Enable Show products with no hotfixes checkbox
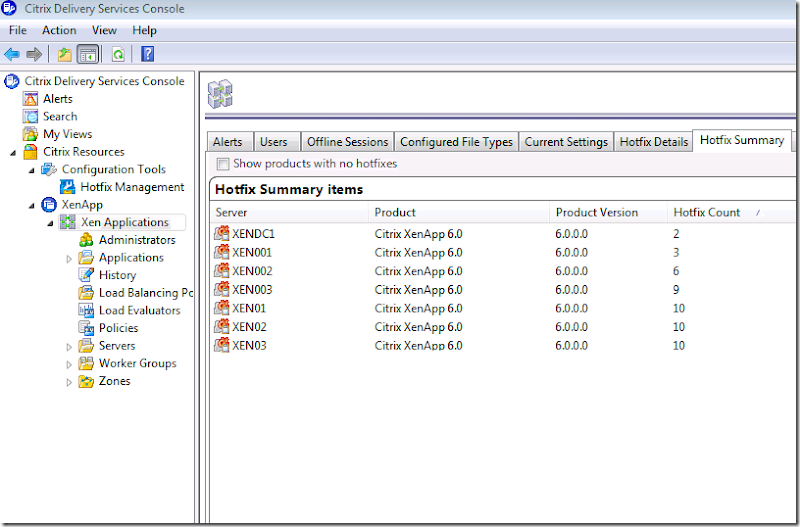 (x=222, y=164)
